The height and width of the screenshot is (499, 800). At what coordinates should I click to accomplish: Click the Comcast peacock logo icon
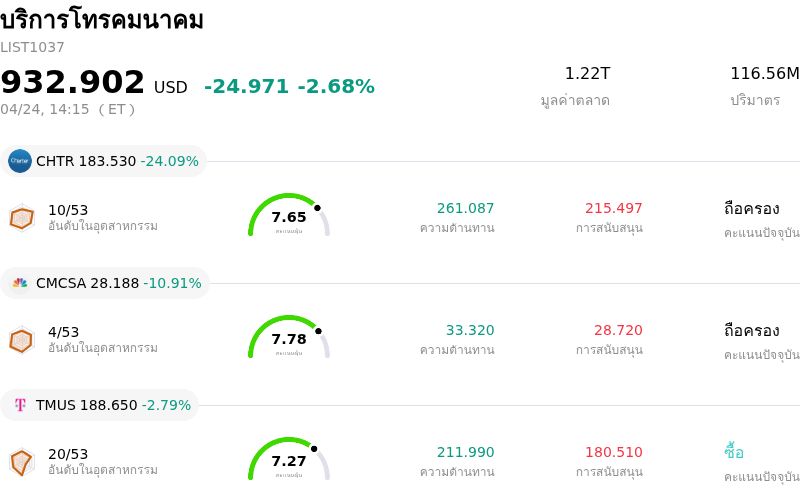coord(20,283)
